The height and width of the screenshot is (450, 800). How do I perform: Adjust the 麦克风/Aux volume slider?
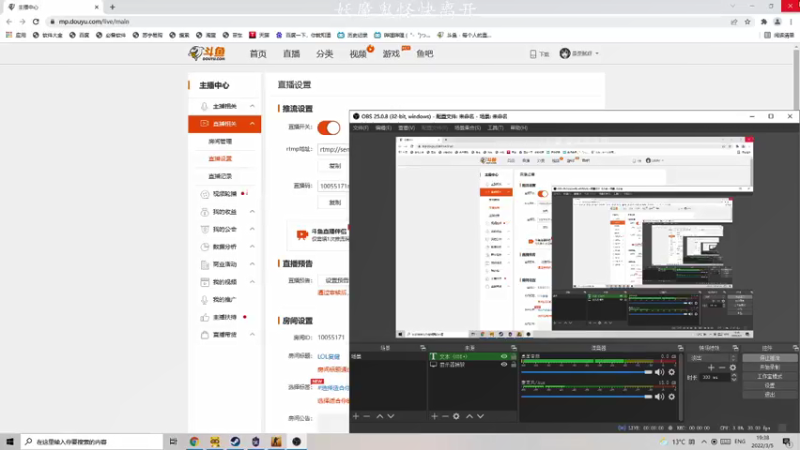click(x=587, y=396)
